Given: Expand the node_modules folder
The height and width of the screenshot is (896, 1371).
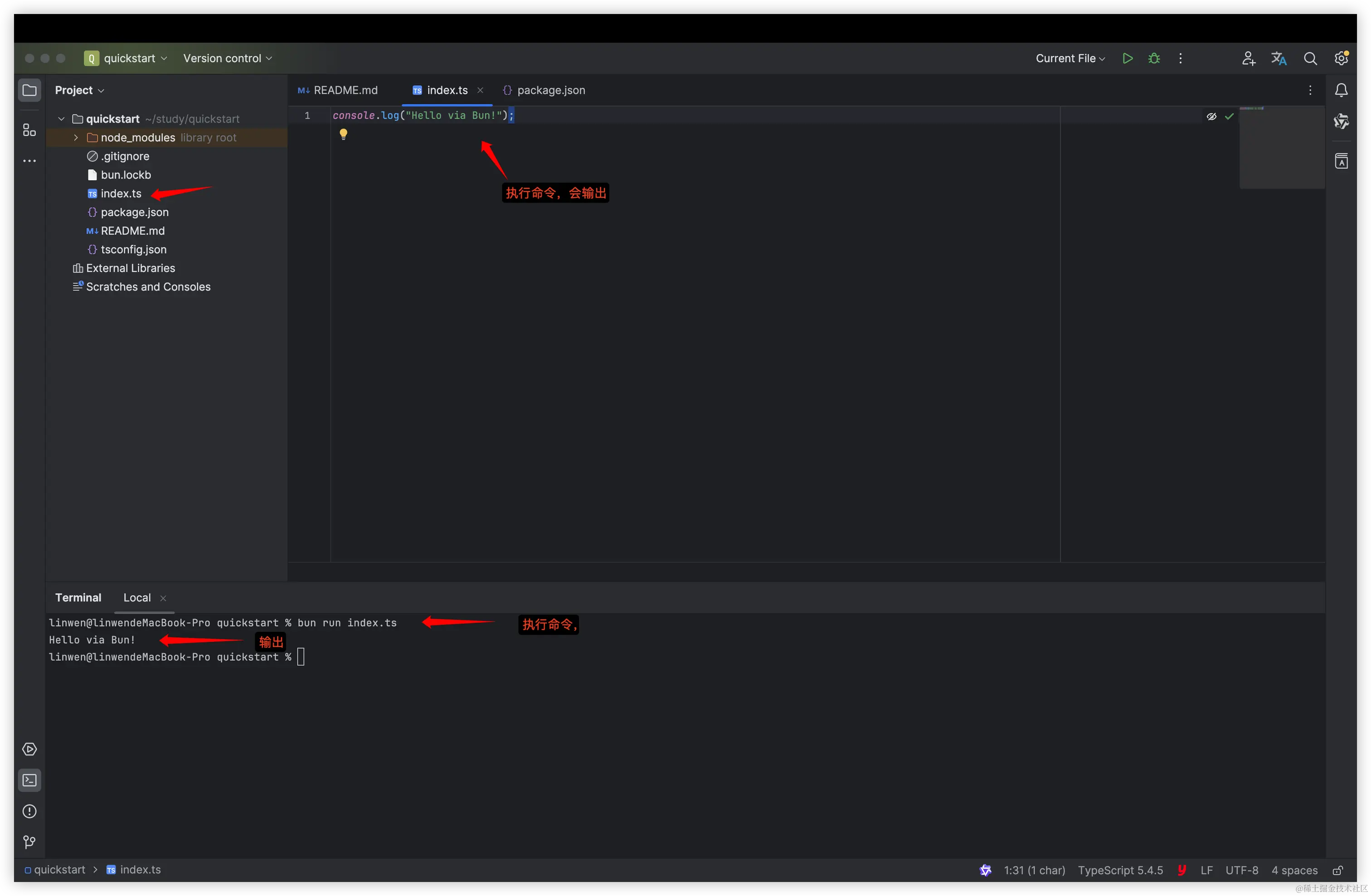Looking at the screenshot, I should (x=75, y=138).
